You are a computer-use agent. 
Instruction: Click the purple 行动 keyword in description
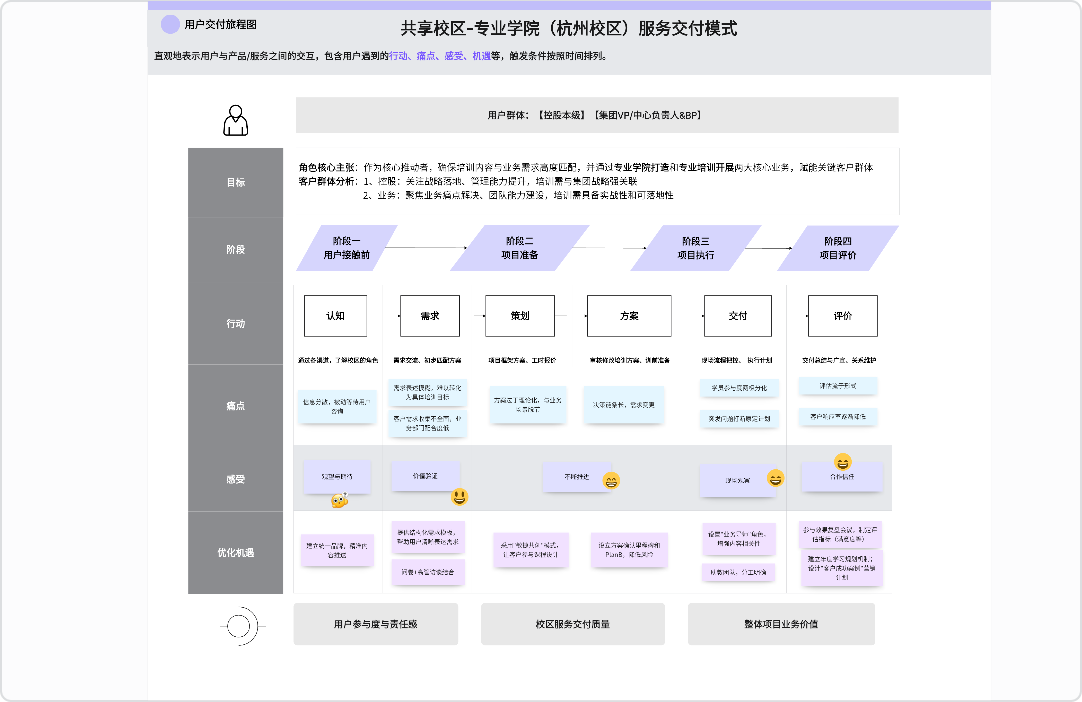point(398,56)
